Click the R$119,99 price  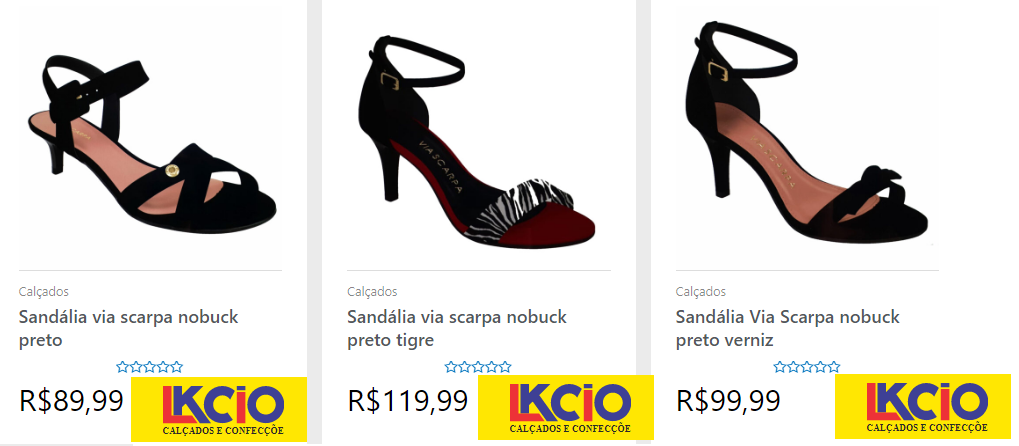pyautogui.click(x=408, y=401)
